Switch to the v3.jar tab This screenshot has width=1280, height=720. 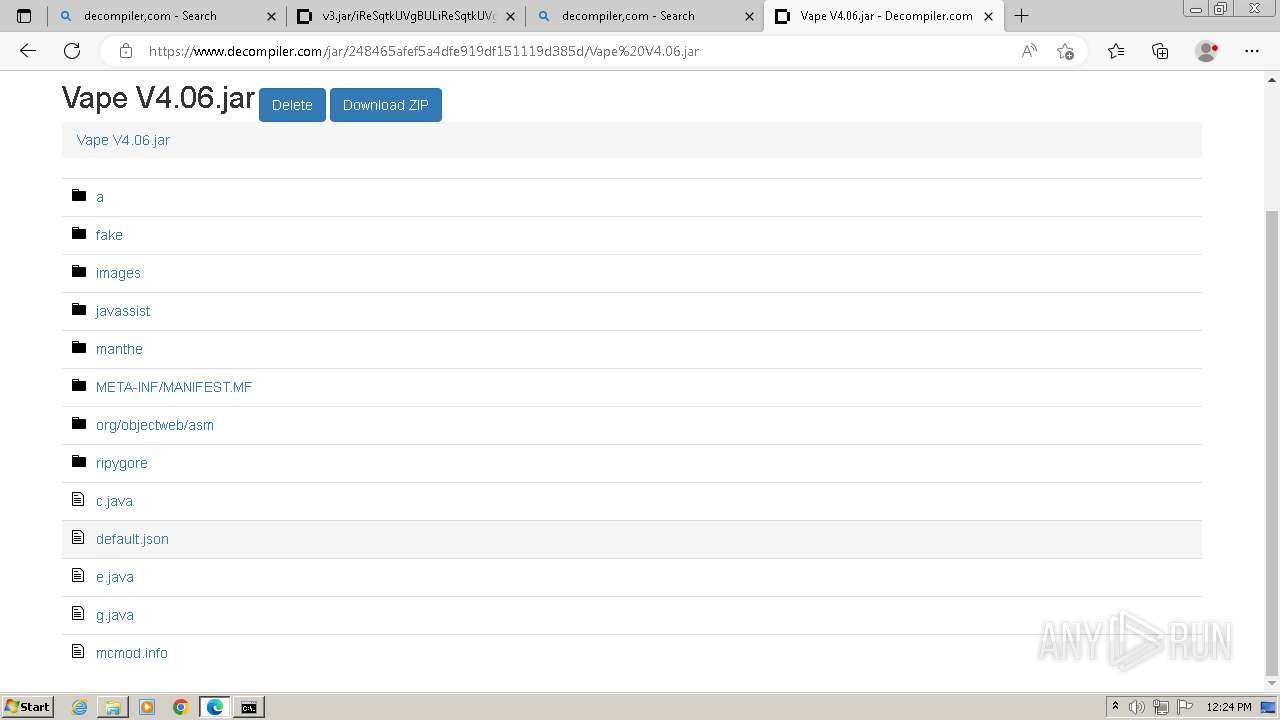(x=408, y=16)
